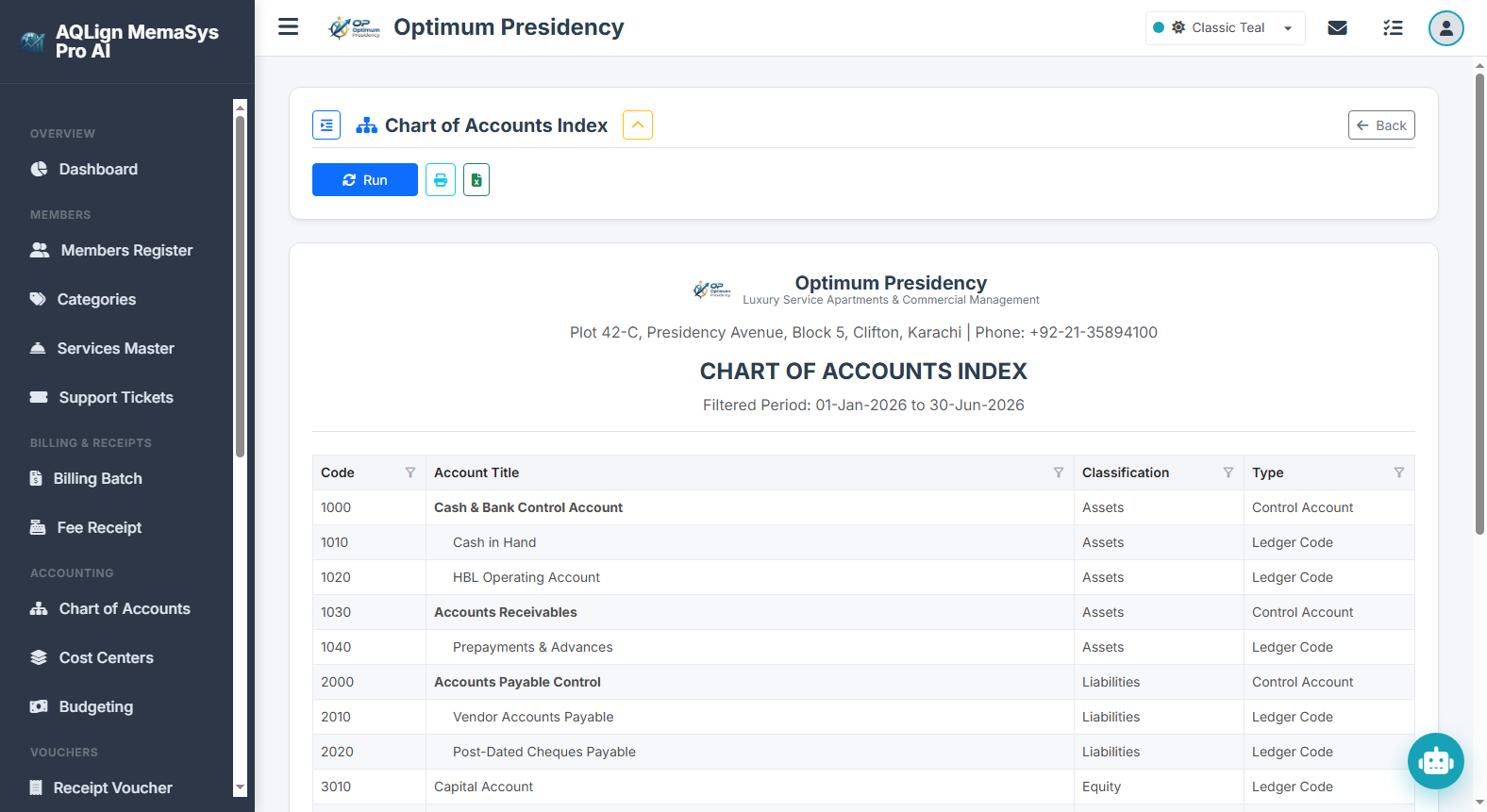Click the AQLign MemaSys Pro AI logo
Viewport: 1487px width, 812px height.
pos(33,41)
